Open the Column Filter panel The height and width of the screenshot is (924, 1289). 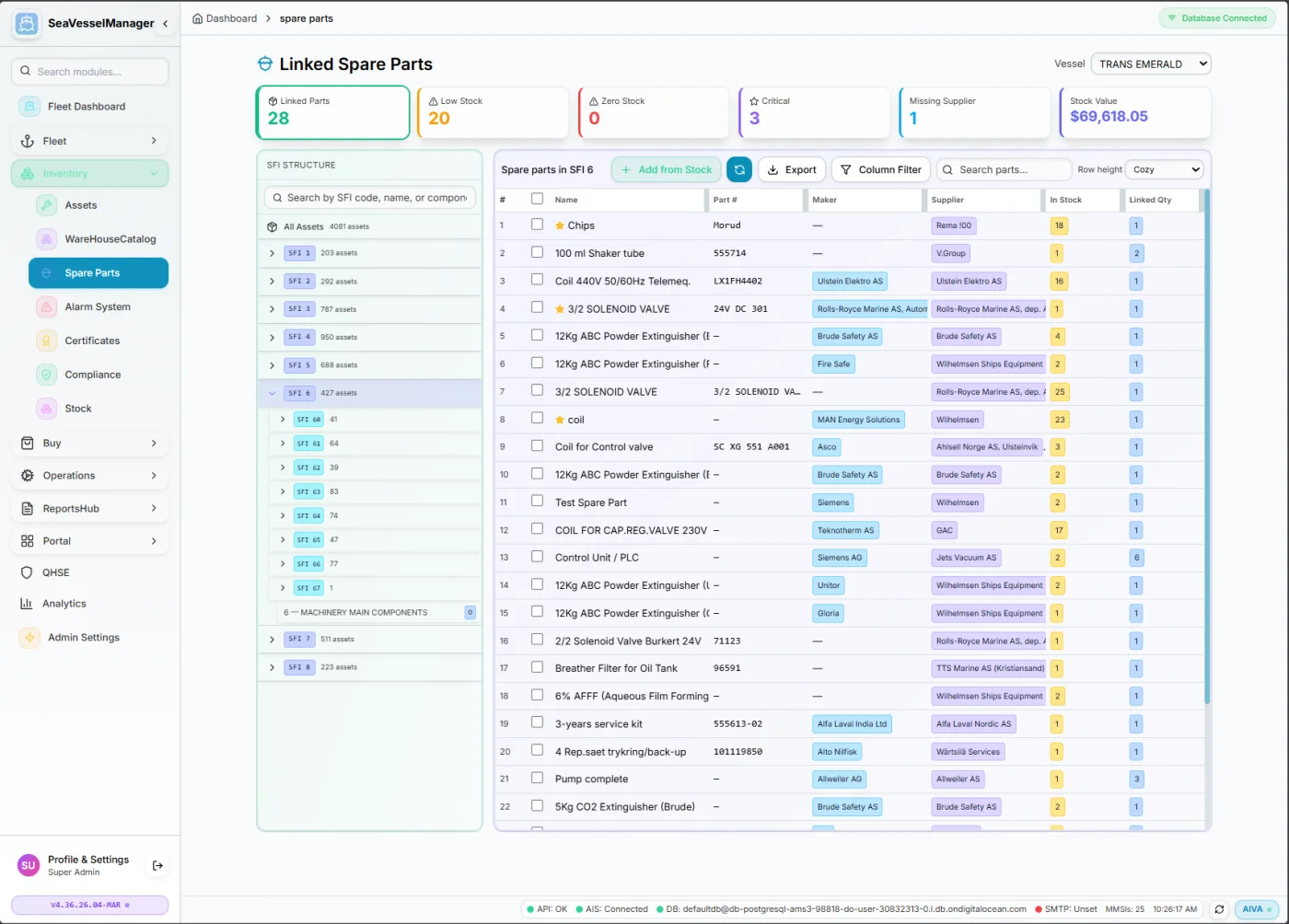pos(880,169)
